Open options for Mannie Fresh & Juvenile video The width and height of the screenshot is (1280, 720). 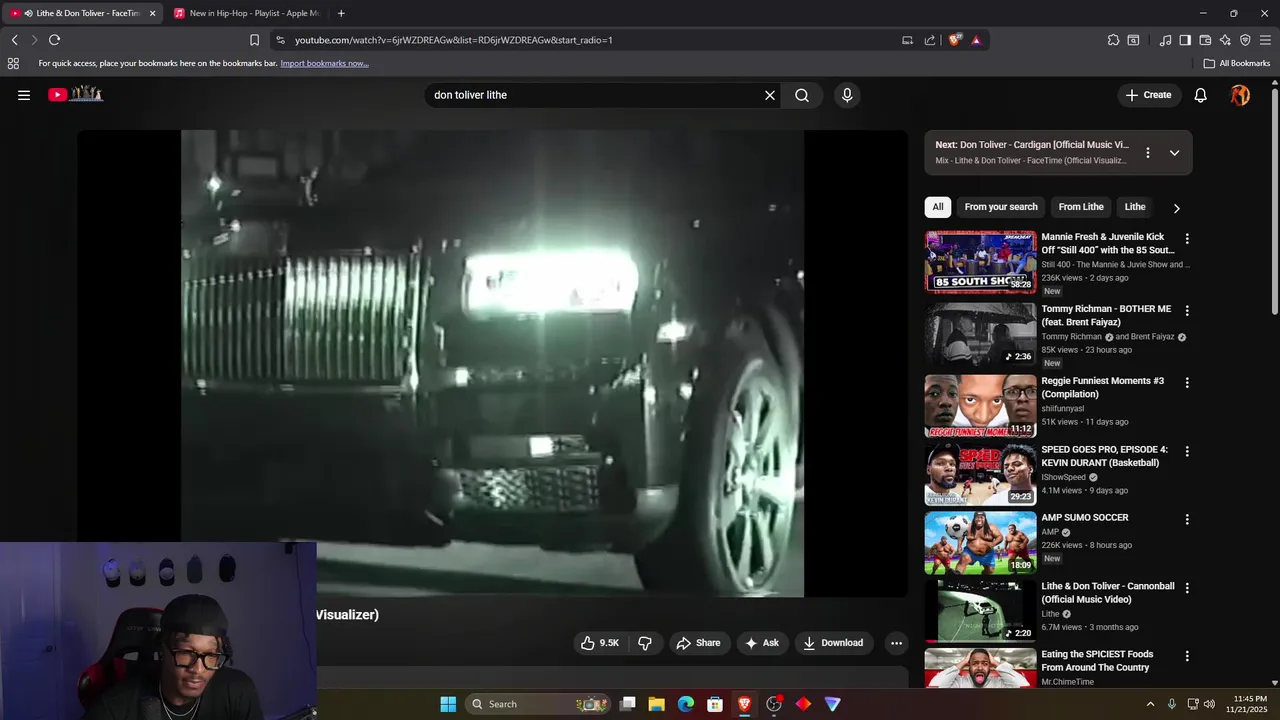(1187, 239)
